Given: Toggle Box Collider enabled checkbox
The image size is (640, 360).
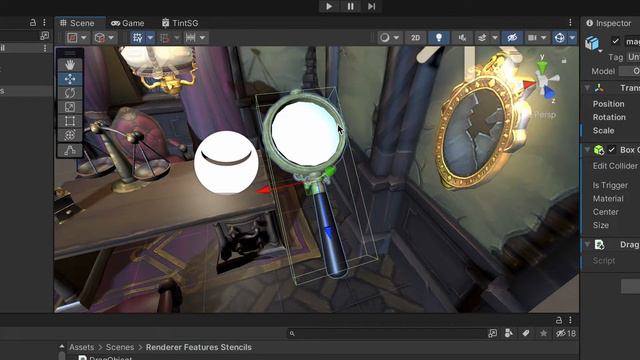Looking at the screenshot, I should click(611, 150).
